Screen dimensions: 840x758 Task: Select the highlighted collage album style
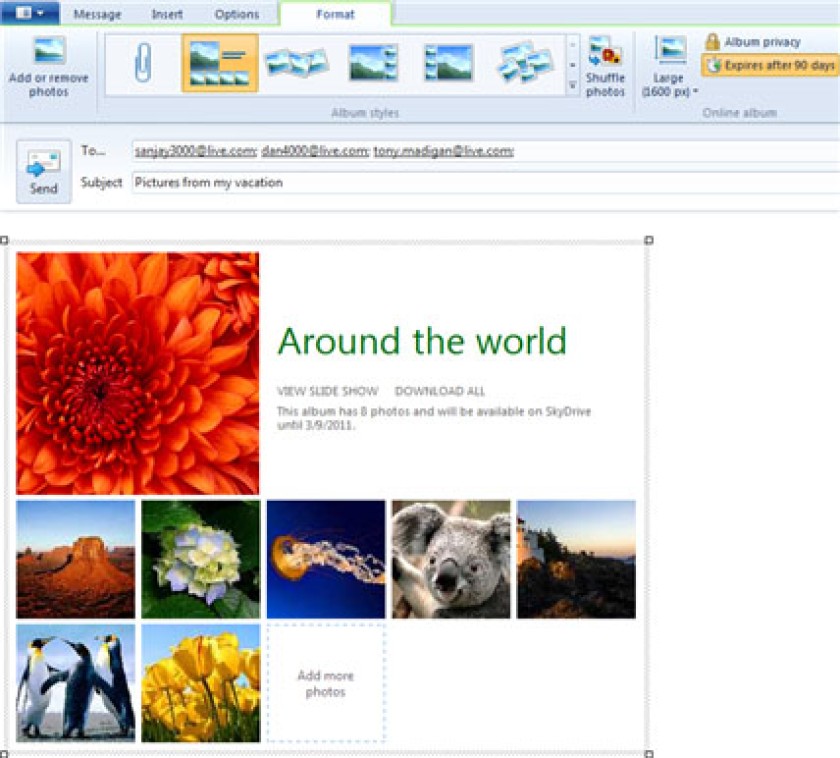click(220, 63)
